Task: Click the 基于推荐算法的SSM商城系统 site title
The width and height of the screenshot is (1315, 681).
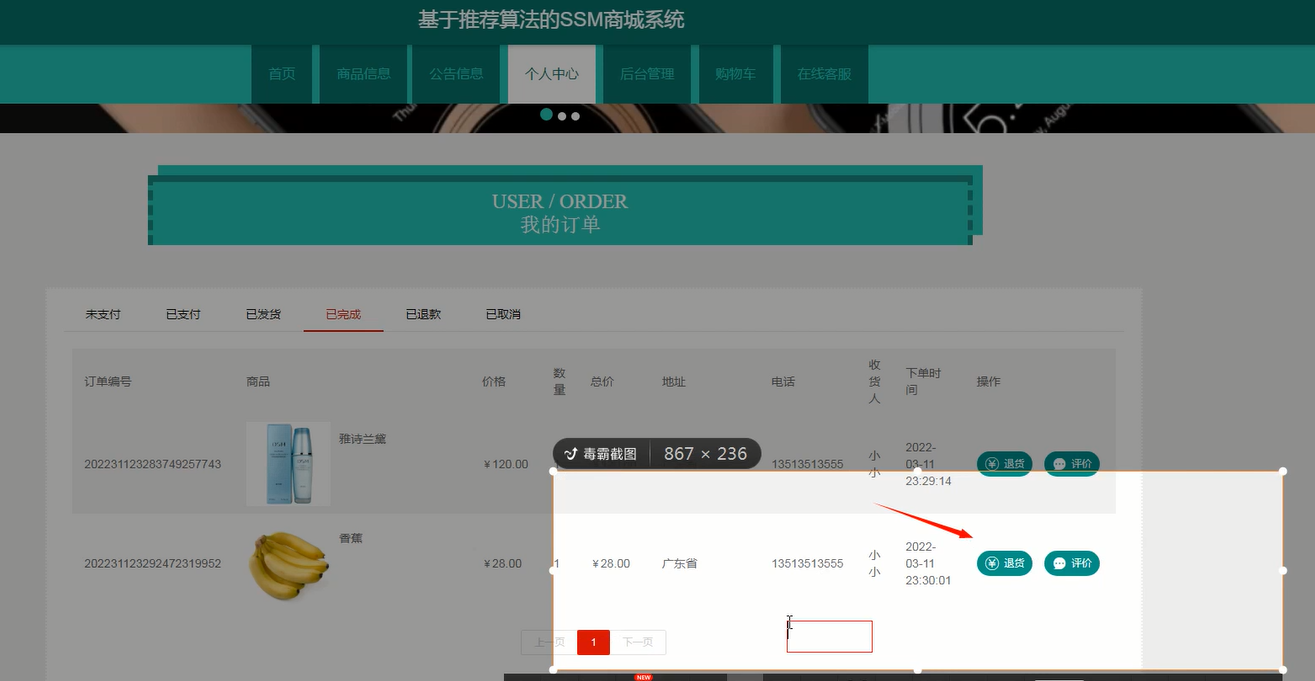Action: point(551,20)
